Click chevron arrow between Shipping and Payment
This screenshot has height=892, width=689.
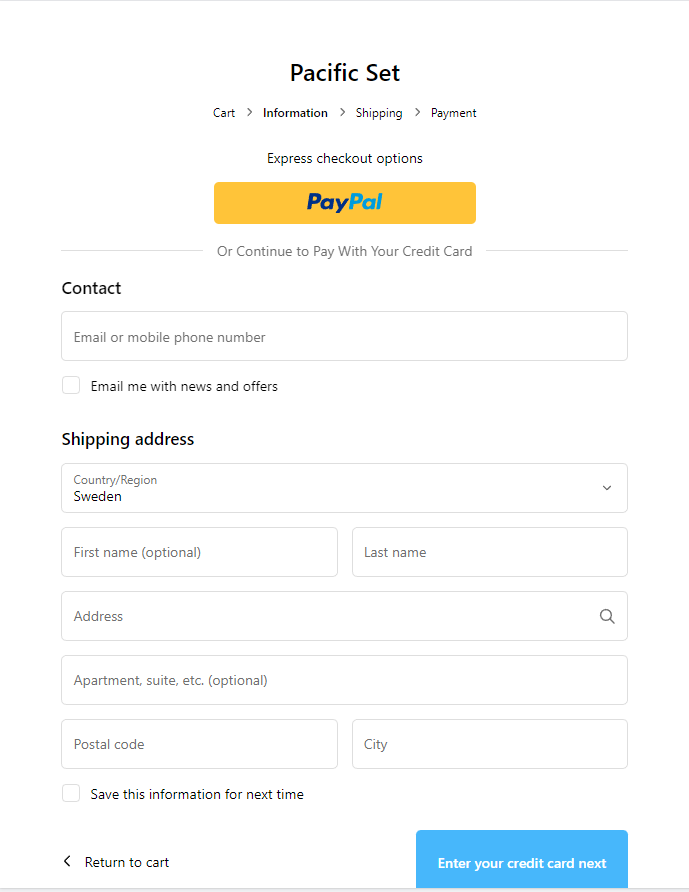coord(417,113)
